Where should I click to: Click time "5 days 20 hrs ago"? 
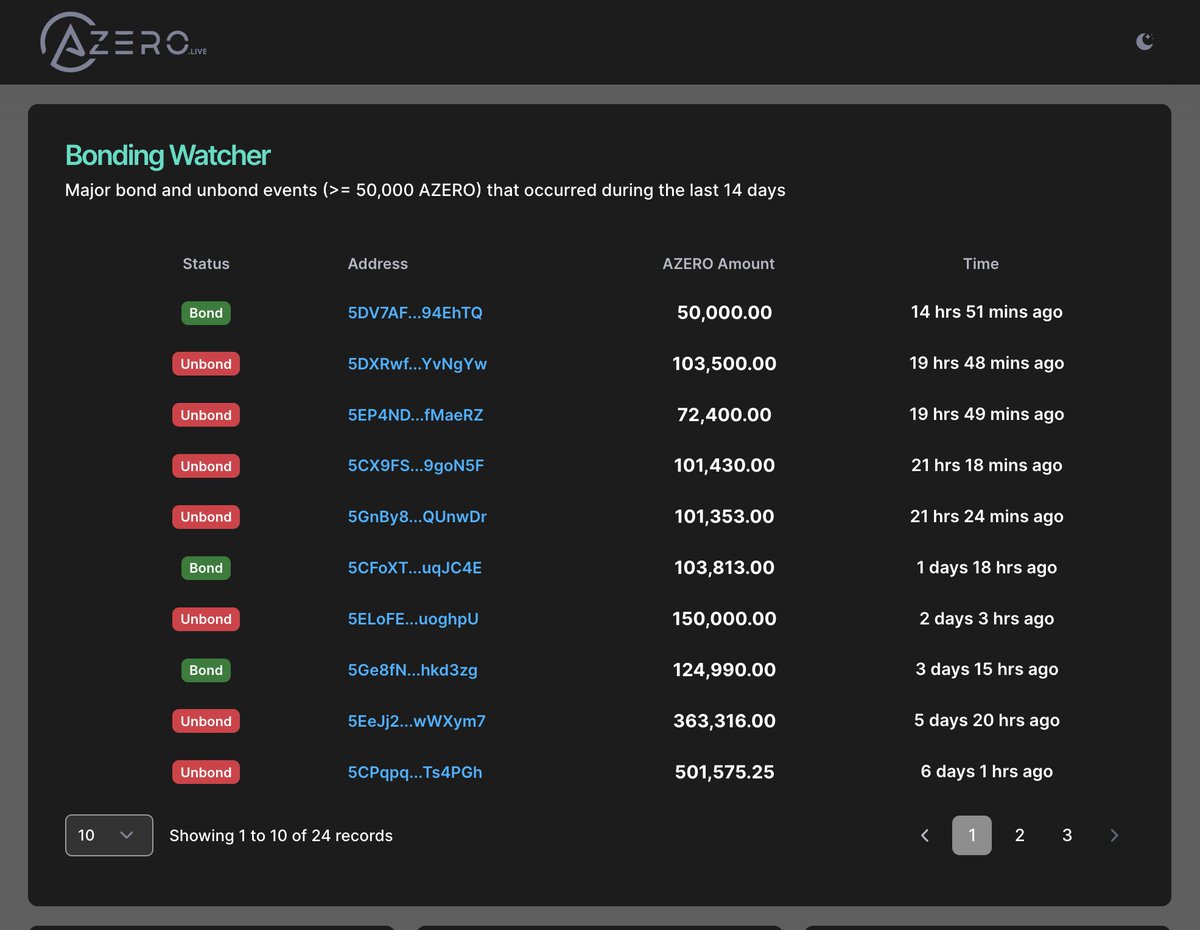pyautogui.click(x=987, y=720)
